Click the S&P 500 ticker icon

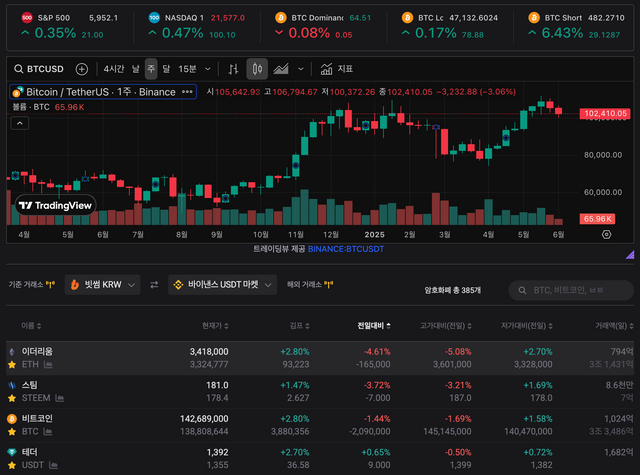[27, 18]
